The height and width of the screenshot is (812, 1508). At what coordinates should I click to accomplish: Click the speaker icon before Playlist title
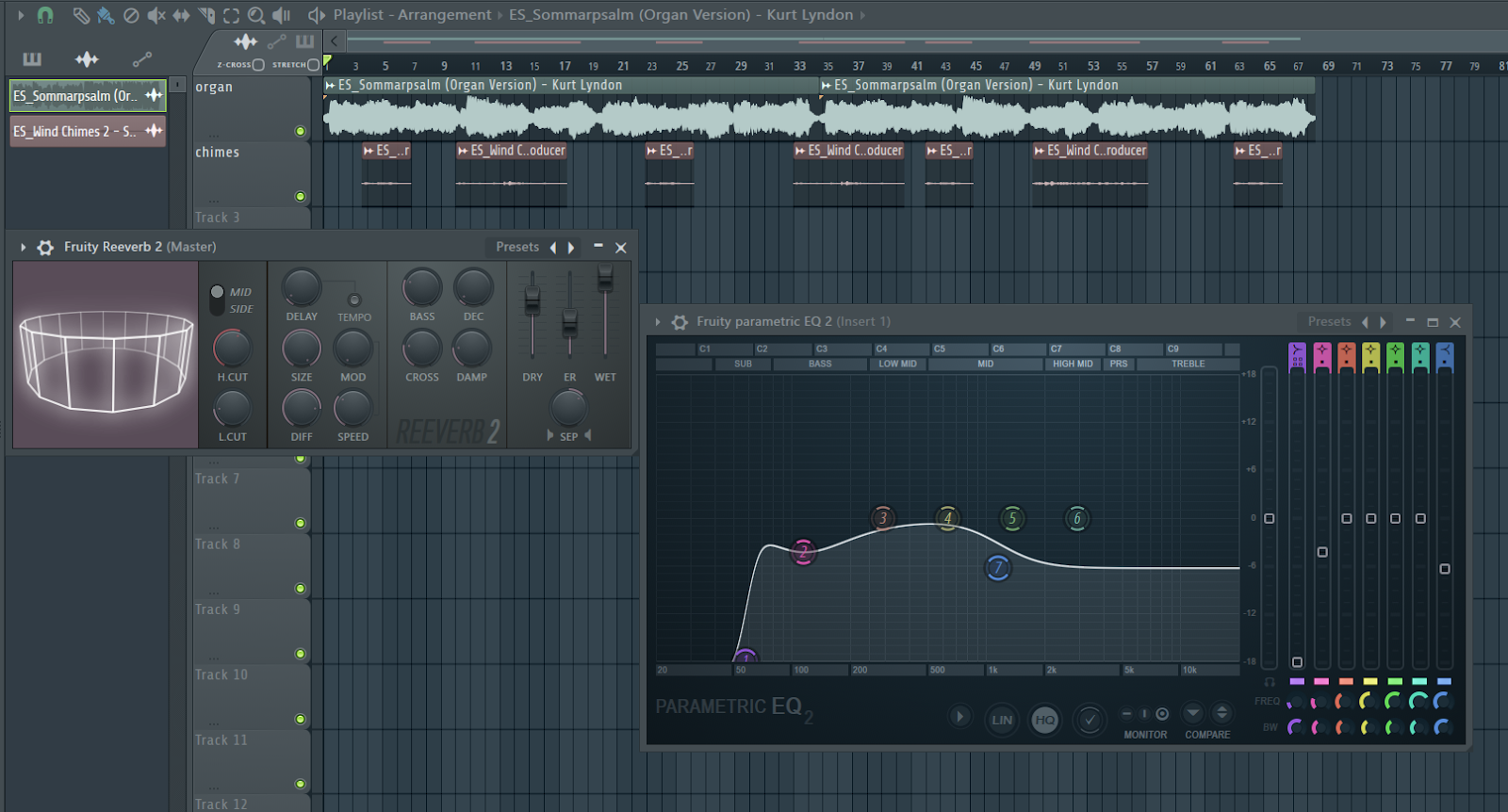pos(316,15)
